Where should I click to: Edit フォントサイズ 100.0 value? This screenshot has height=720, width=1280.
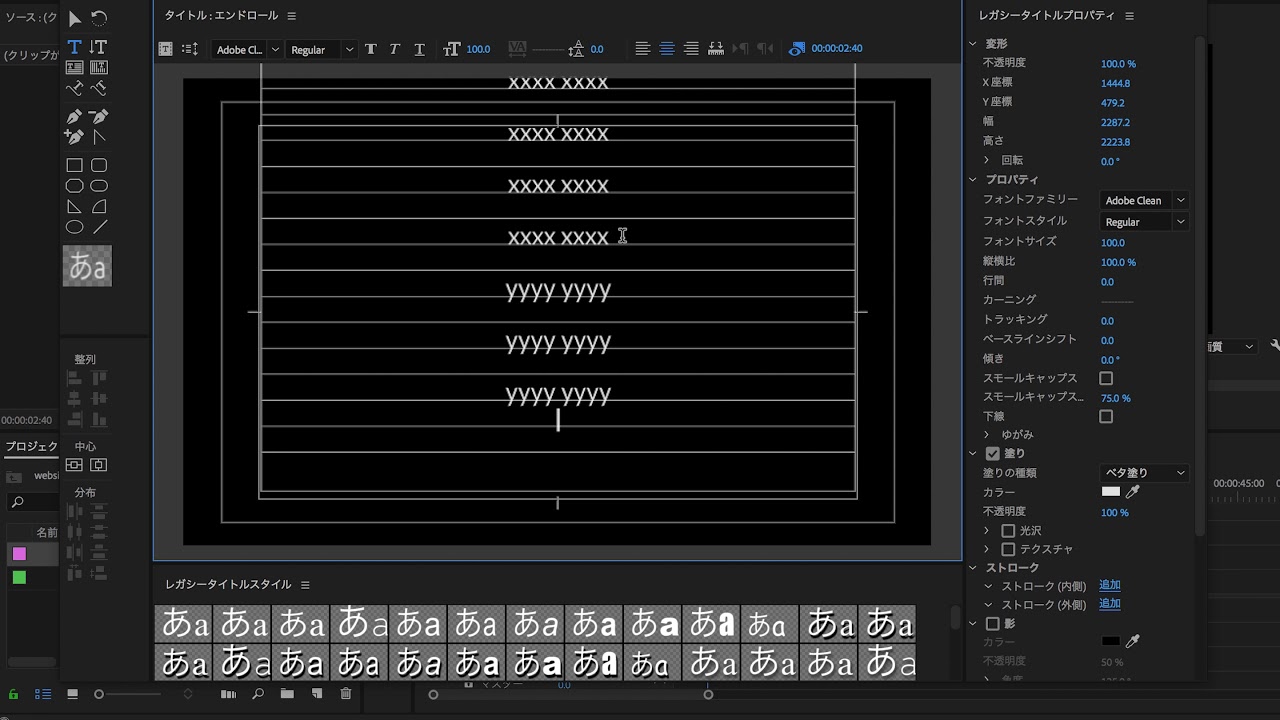pyautogui.click(x=1113, y=242)
